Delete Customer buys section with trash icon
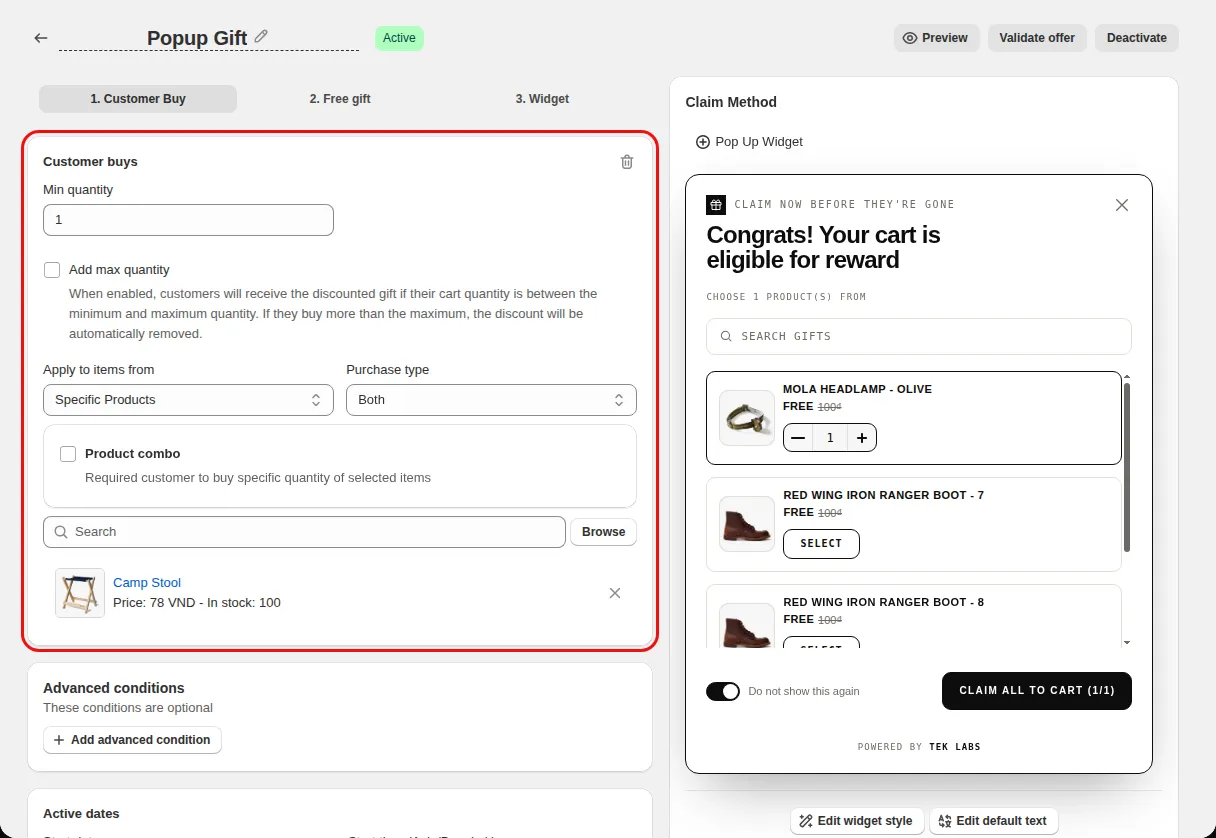 click(x=627, y=162)
